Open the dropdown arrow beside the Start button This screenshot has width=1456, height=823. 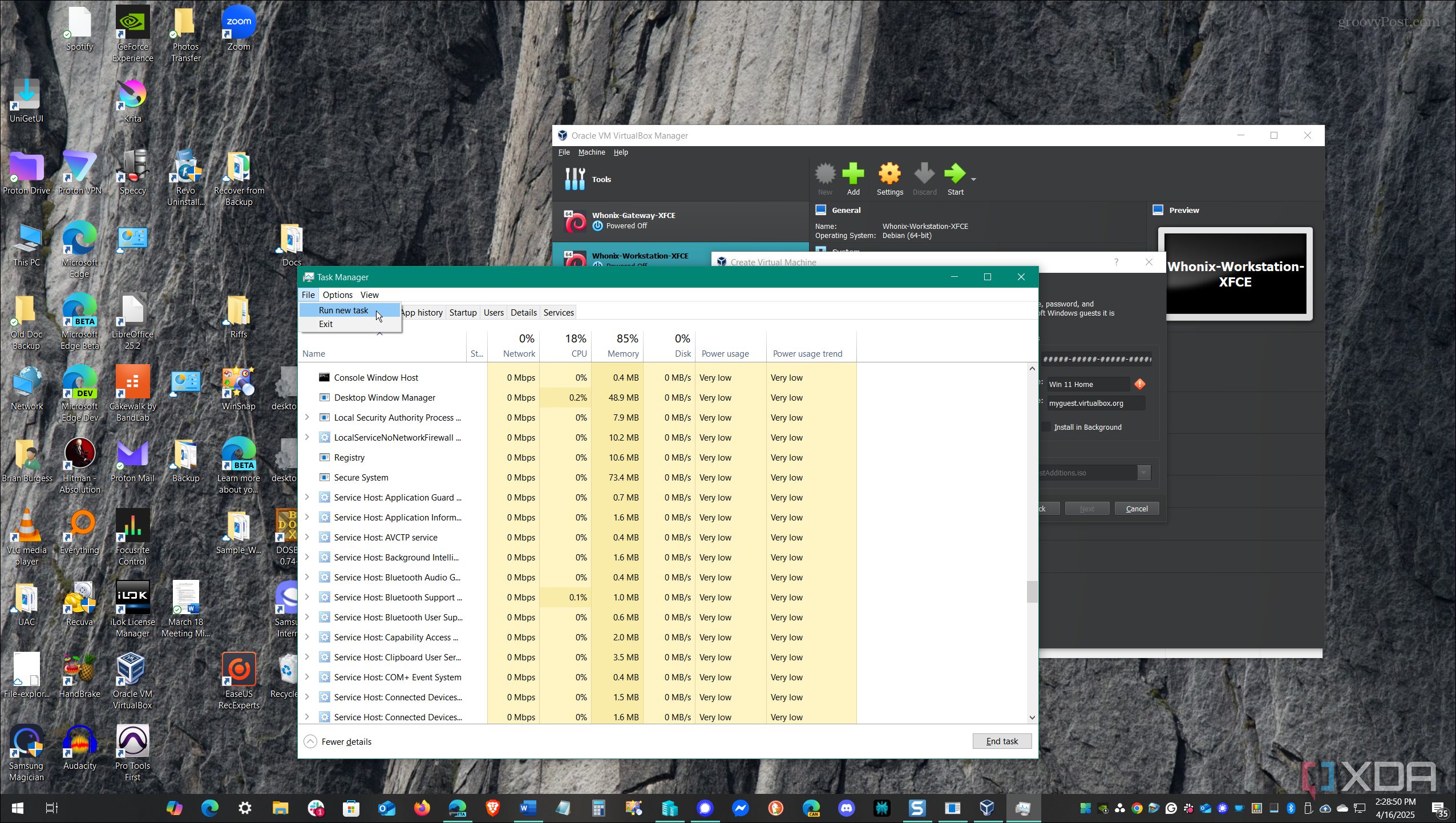(x=973, y=179)
